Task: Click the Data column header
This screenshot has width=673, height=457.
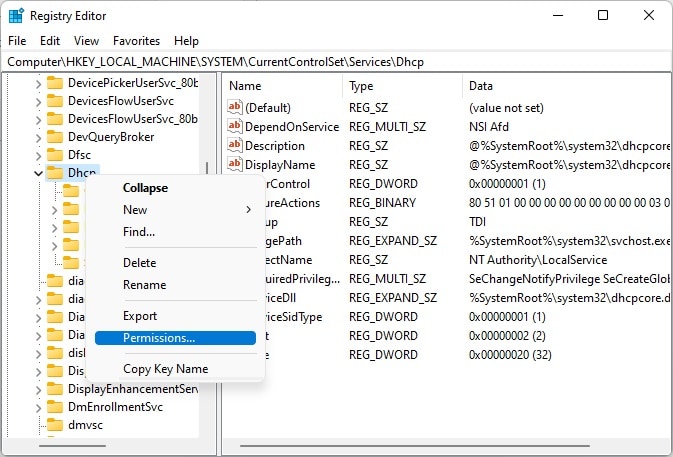Action: 567,86
